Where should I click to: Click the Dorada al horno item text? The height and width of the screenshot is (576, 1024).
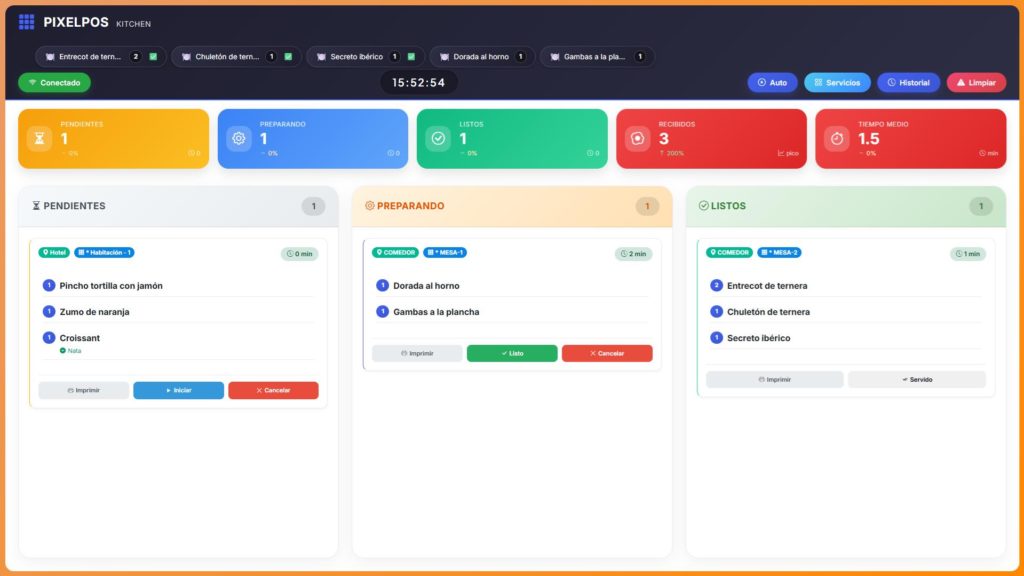426,285
